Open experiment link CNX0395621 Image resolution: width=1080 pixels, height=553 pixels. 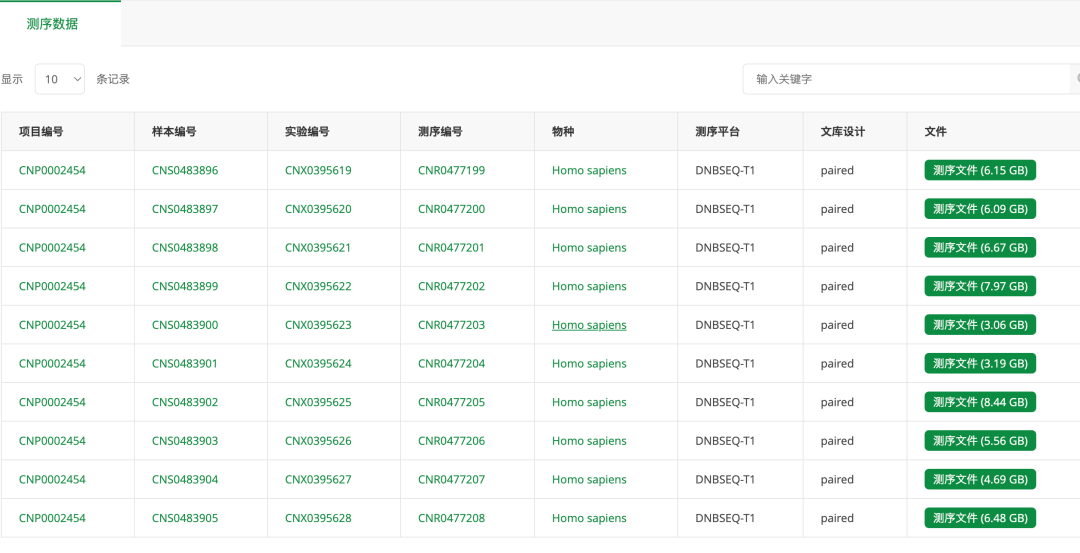tap(318, 247)
